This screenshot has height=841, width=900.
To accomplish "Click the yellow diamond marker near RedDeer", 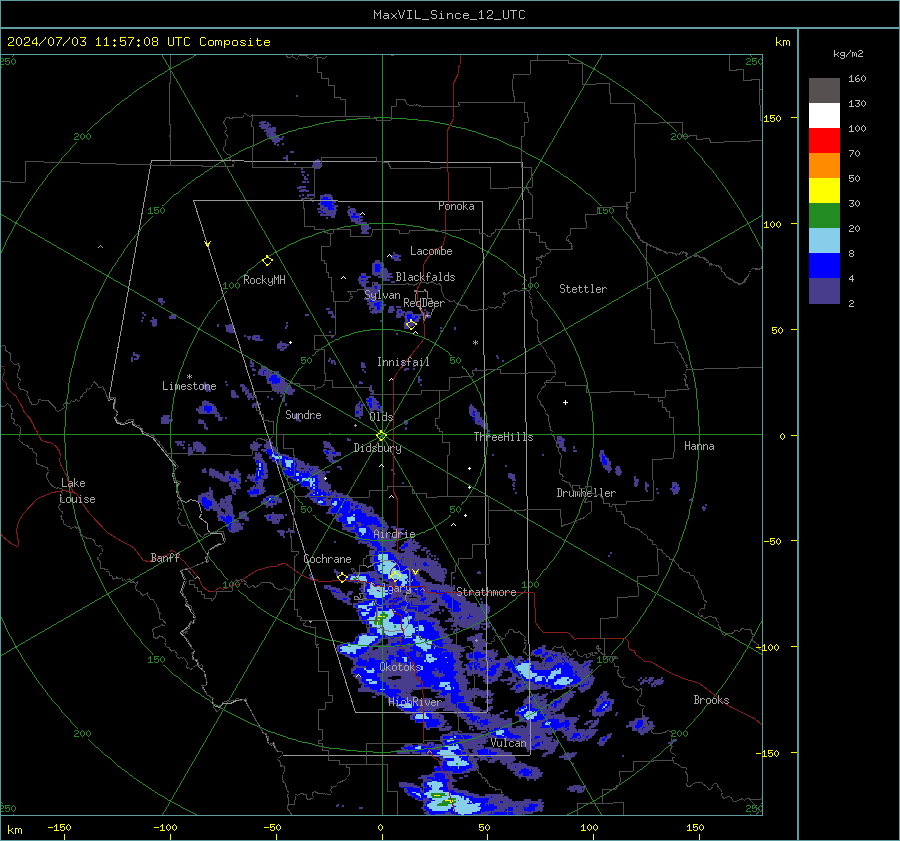I will point(411,325).
